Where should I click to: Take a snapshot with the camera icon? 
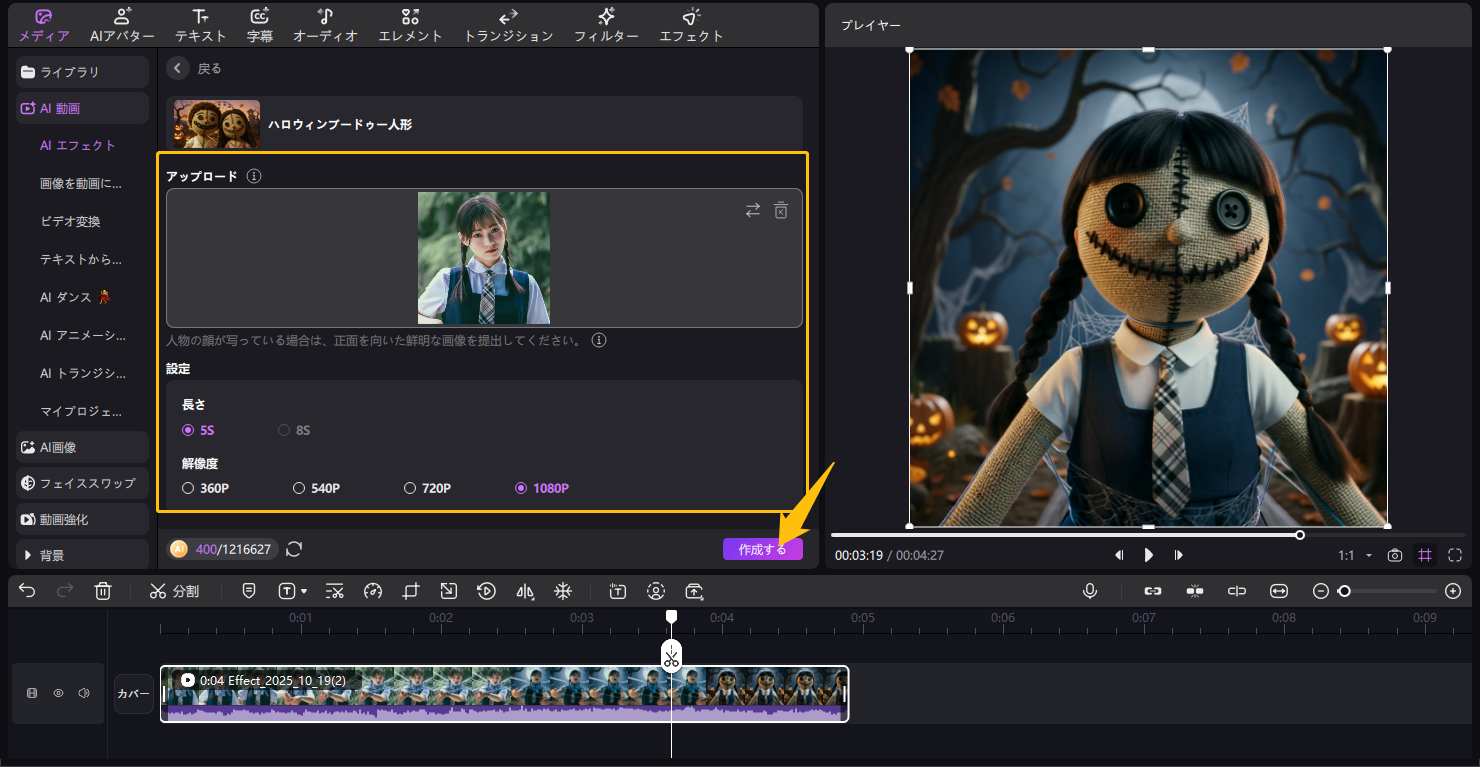pos(1395,555)
